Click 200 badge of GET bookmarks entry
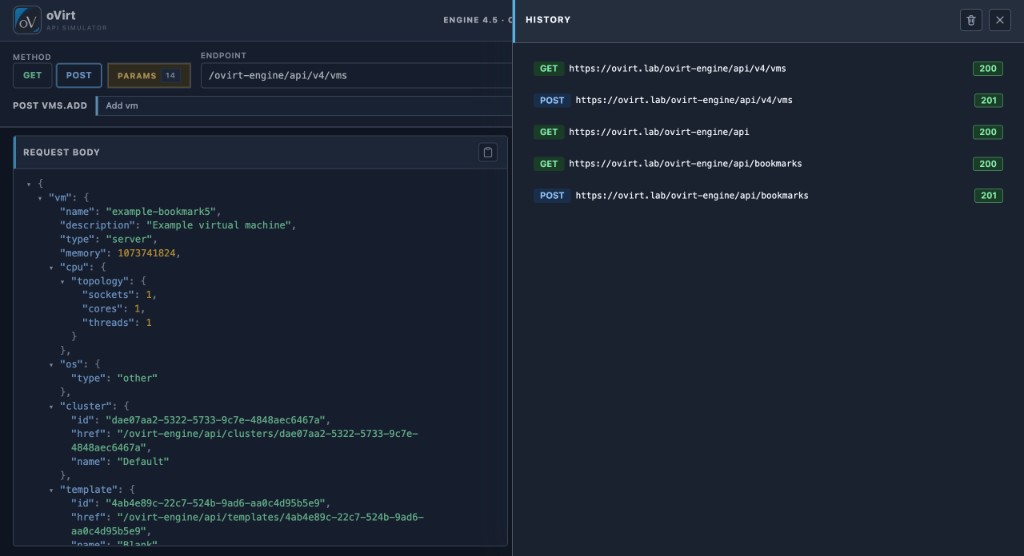 pyautogui.click(x=987, y=163)
